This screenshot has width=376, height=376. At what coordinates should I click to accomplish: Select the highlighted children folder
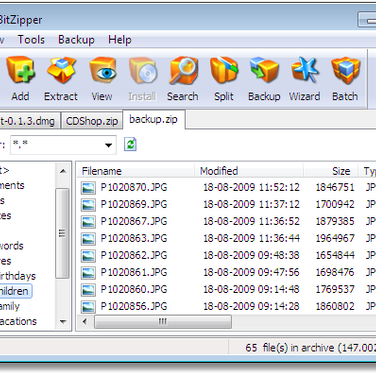(x=15, y=291)
